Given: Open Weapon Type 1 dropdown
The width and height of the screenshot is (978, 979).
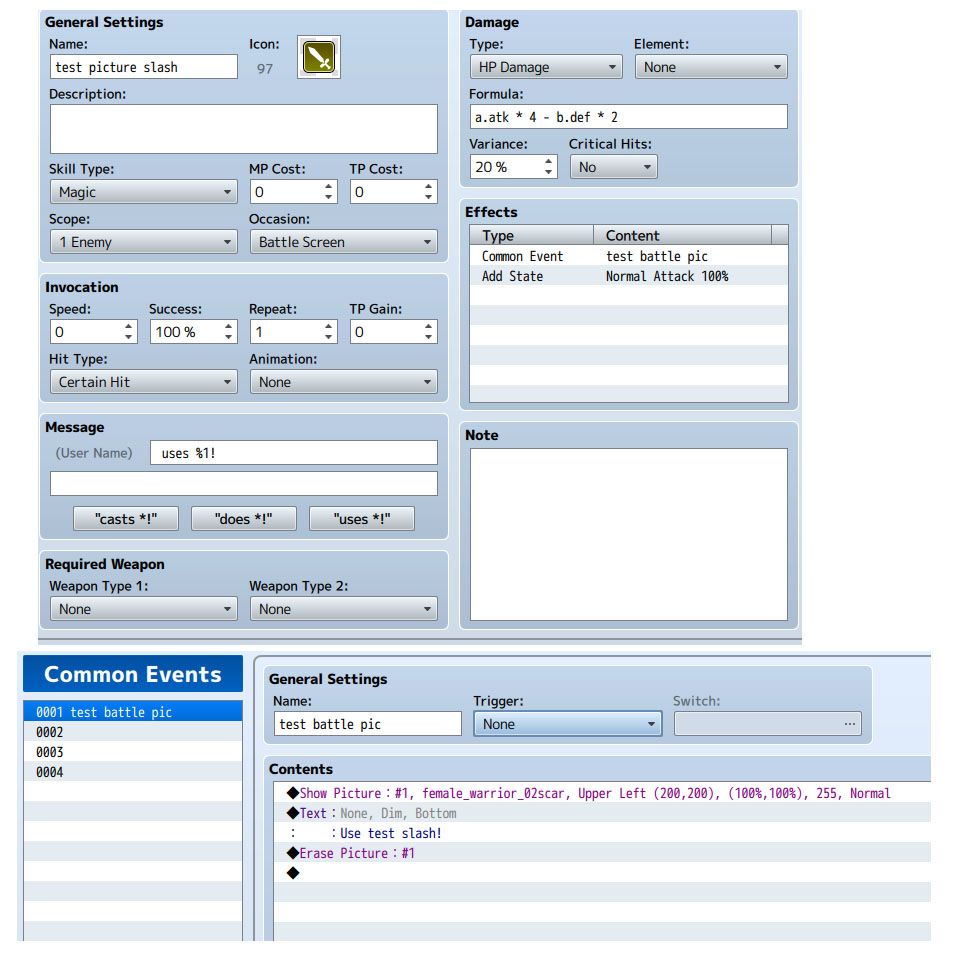Looking at the screenshot, I should coord(144,609).
